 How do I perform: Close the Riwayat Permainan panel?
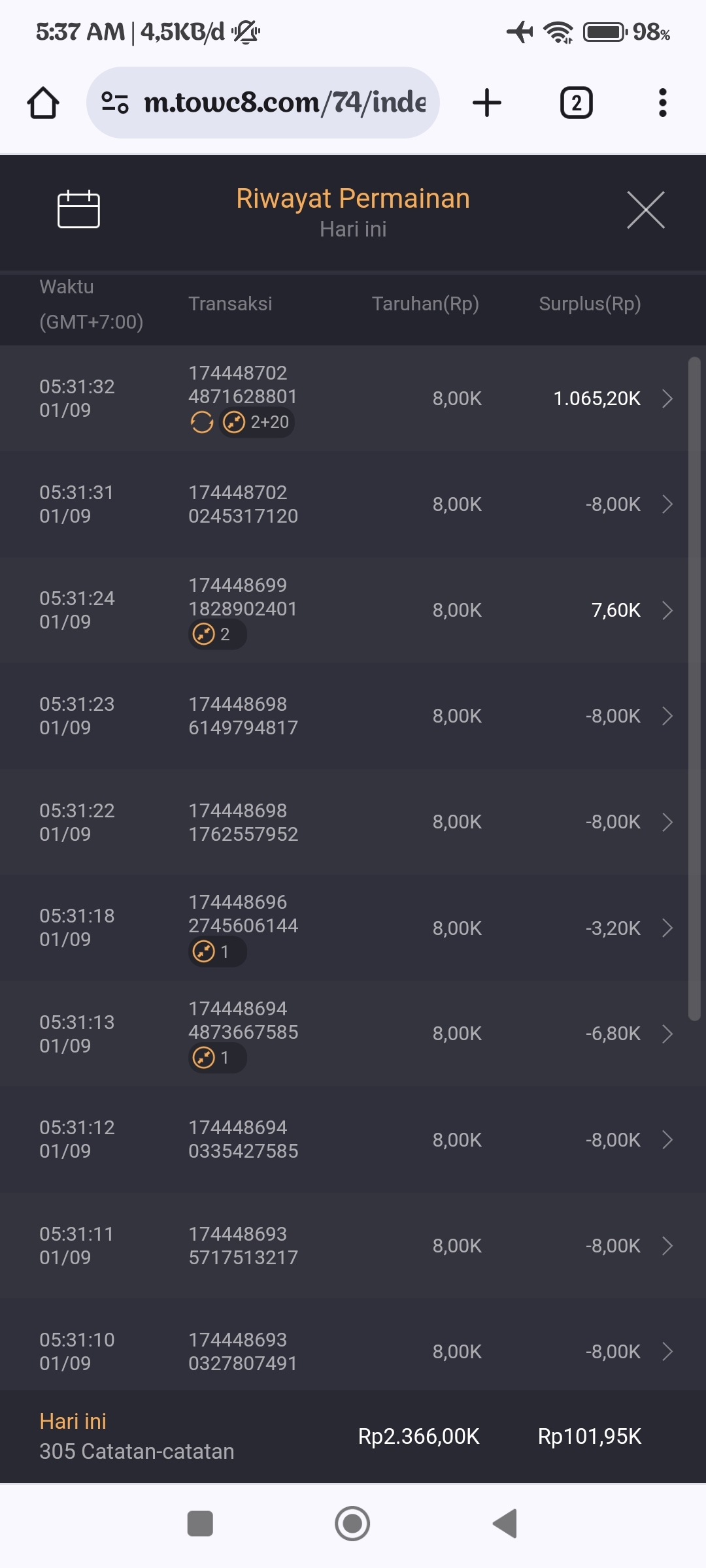[645, 210]
